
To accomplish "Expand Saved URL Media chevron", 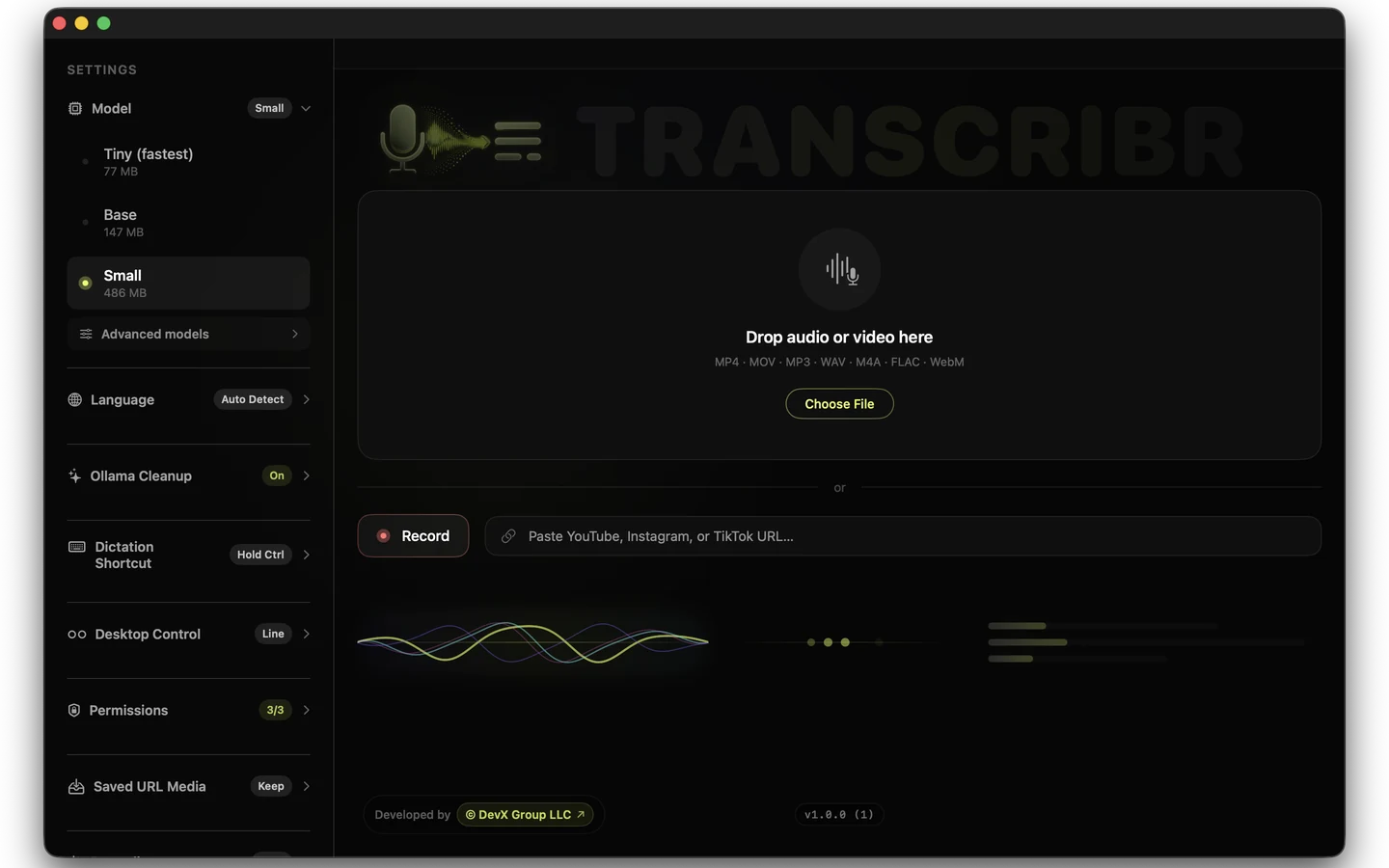I will click(306, 786).
